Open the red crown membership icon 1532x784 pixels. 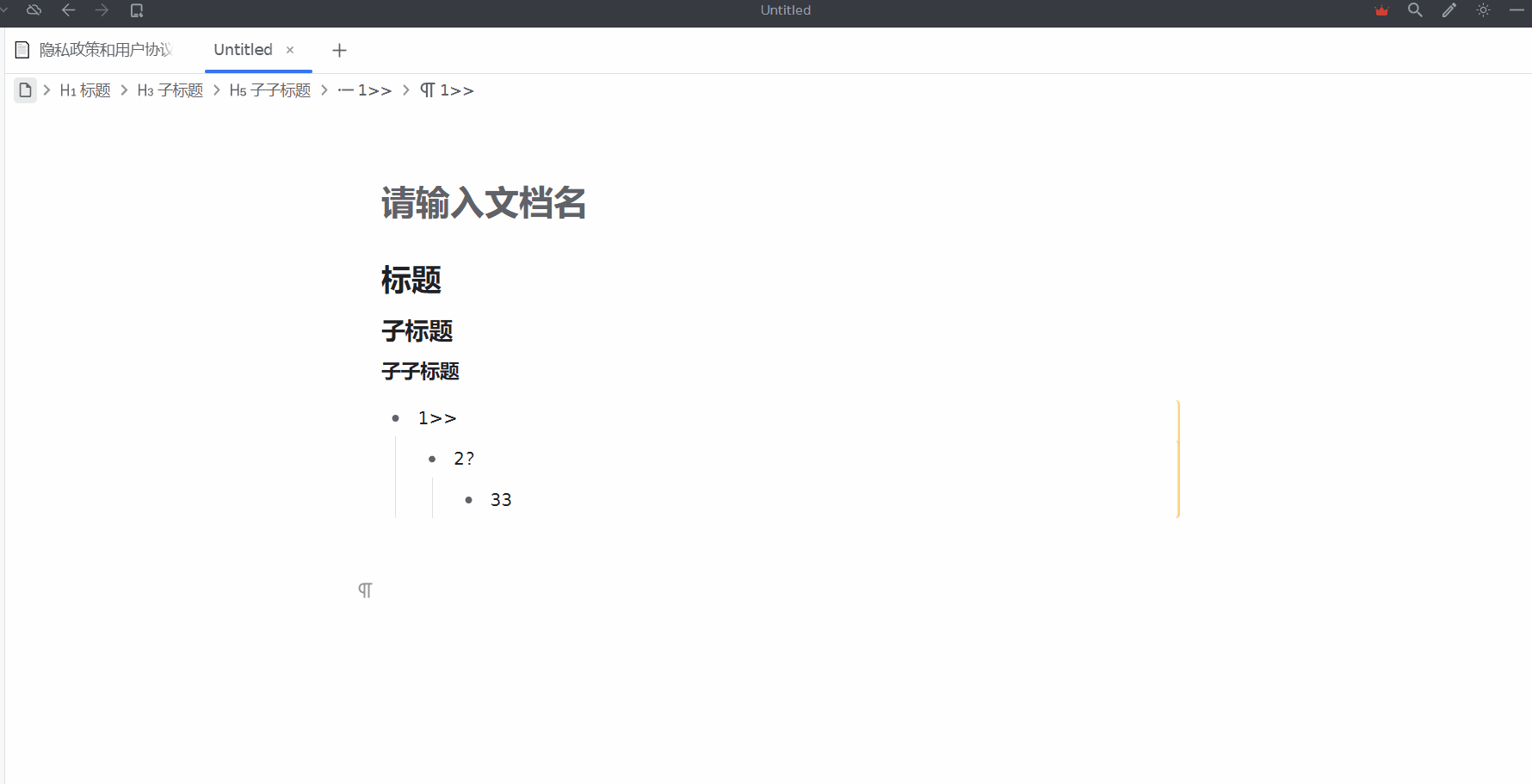point(1382,10)
